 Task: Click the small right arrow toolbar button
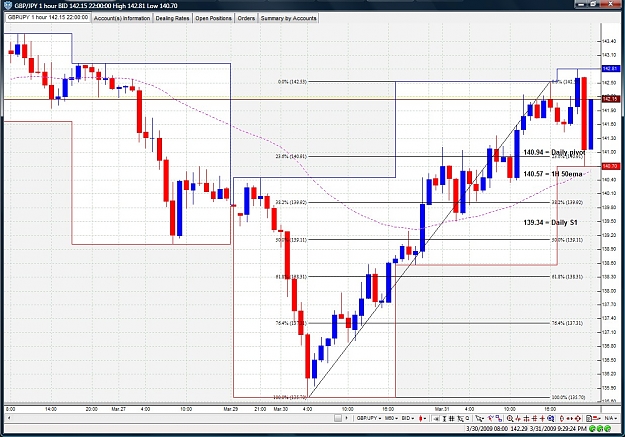[x=347, y=418]
